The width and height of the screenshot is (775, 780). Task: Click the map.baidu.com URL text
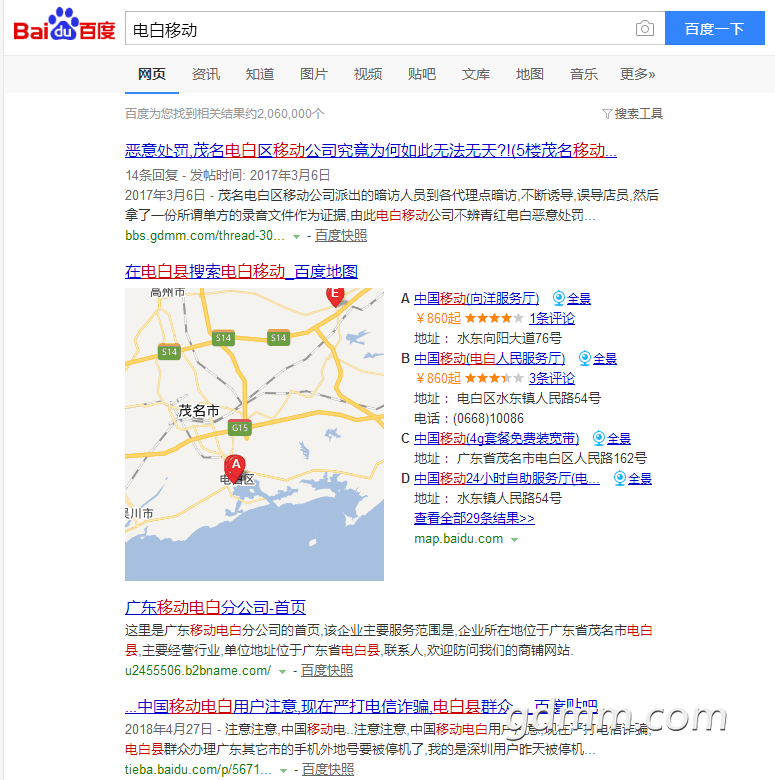(459, 539)
